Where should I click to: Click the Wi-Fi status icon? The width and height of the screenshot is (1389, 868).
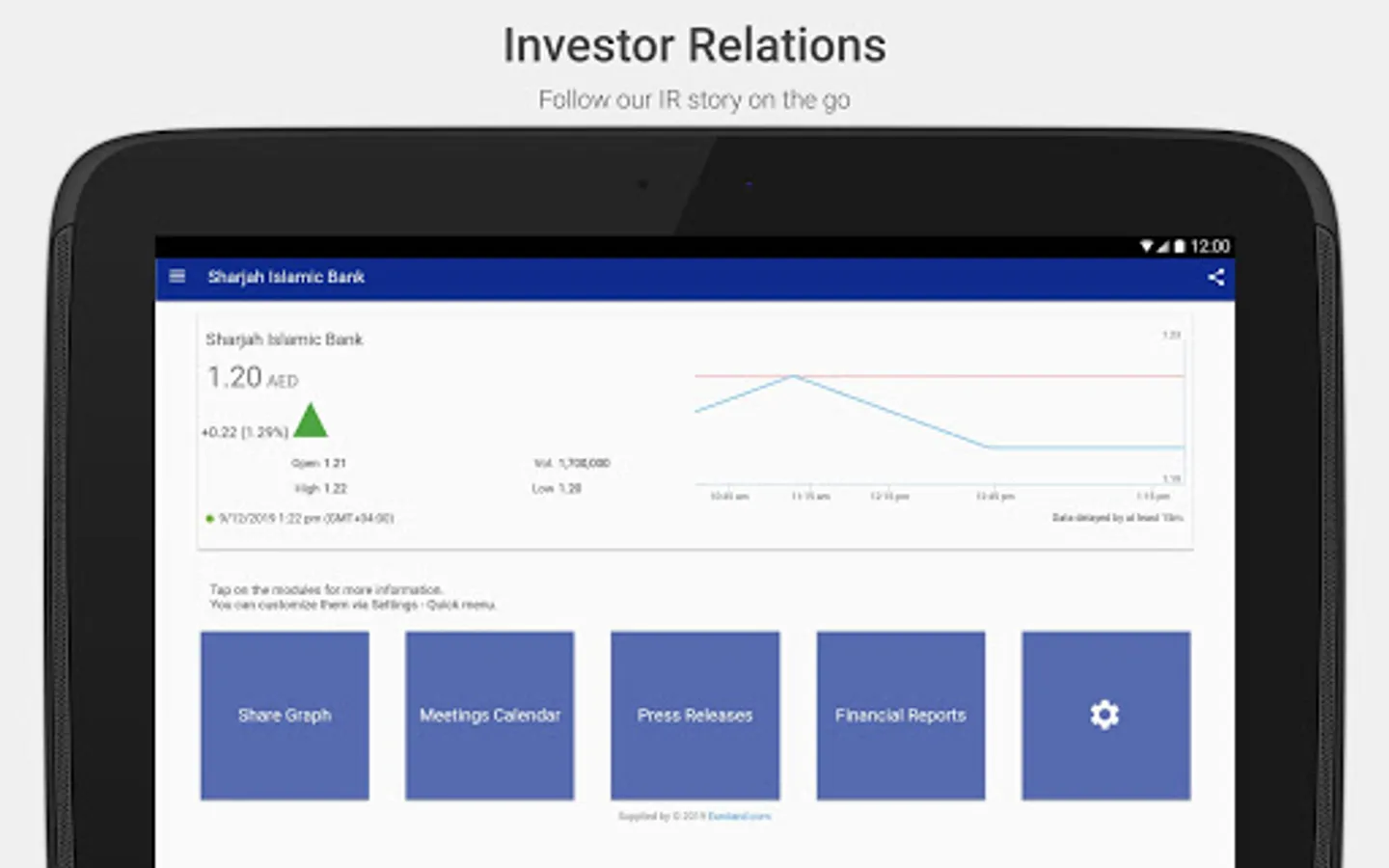click(x=1146, y=247)
